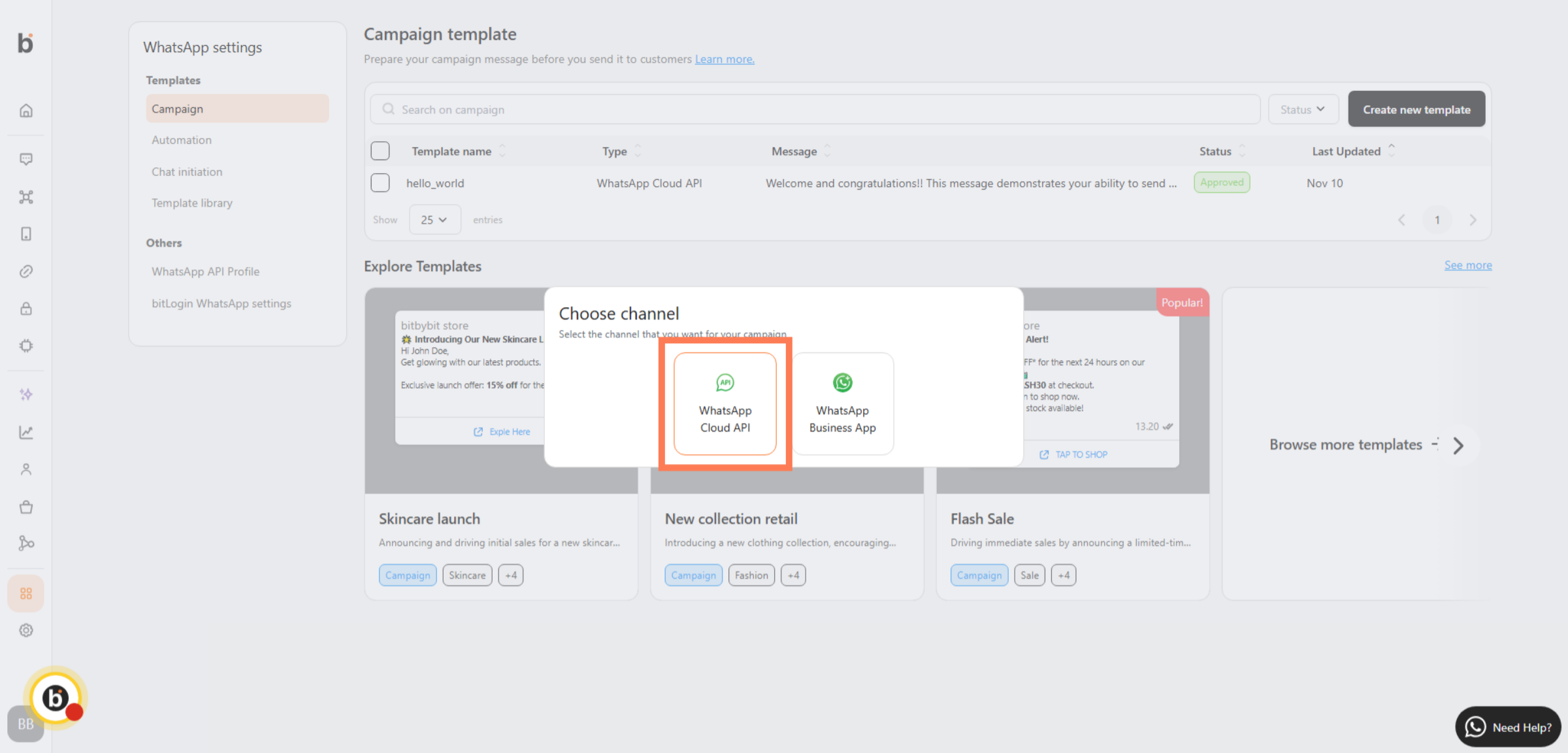Open the link icon in sidebar

tap(26, 271)
